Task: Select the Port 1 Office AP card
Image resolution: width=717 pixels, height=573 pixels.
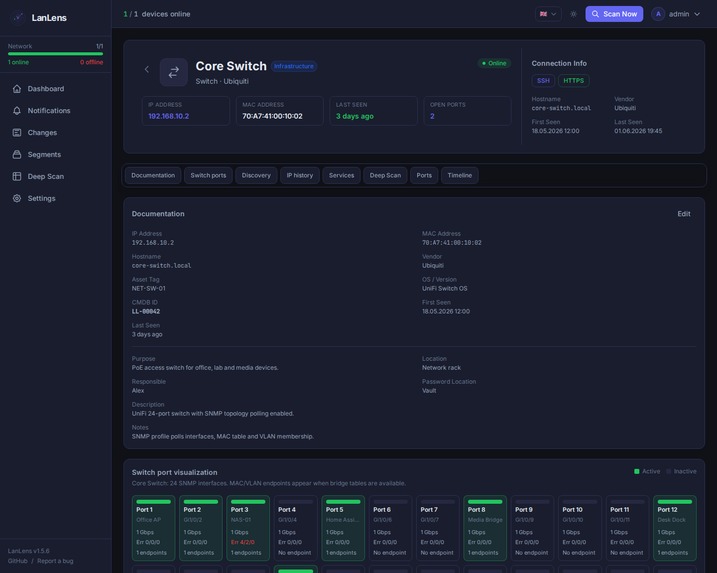Action: coord(154,528)
